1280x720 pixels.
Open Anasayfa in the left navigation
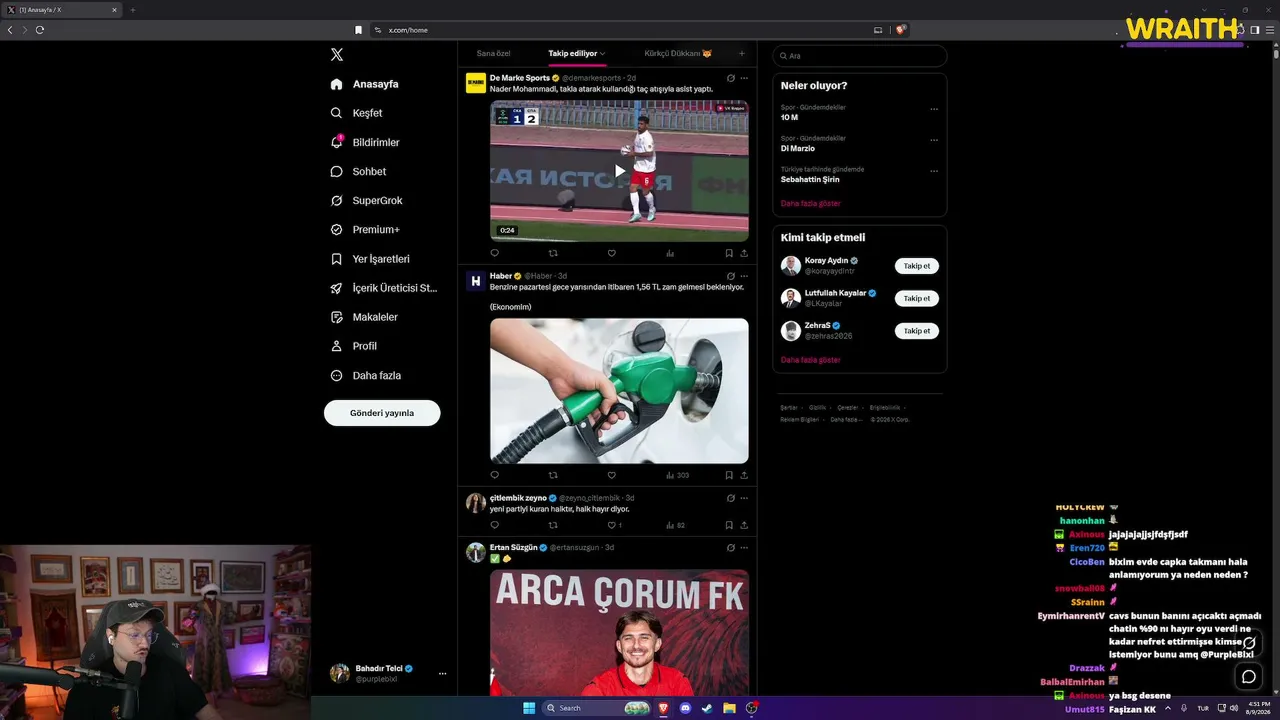pyautogui.click(x=365, y=84)
